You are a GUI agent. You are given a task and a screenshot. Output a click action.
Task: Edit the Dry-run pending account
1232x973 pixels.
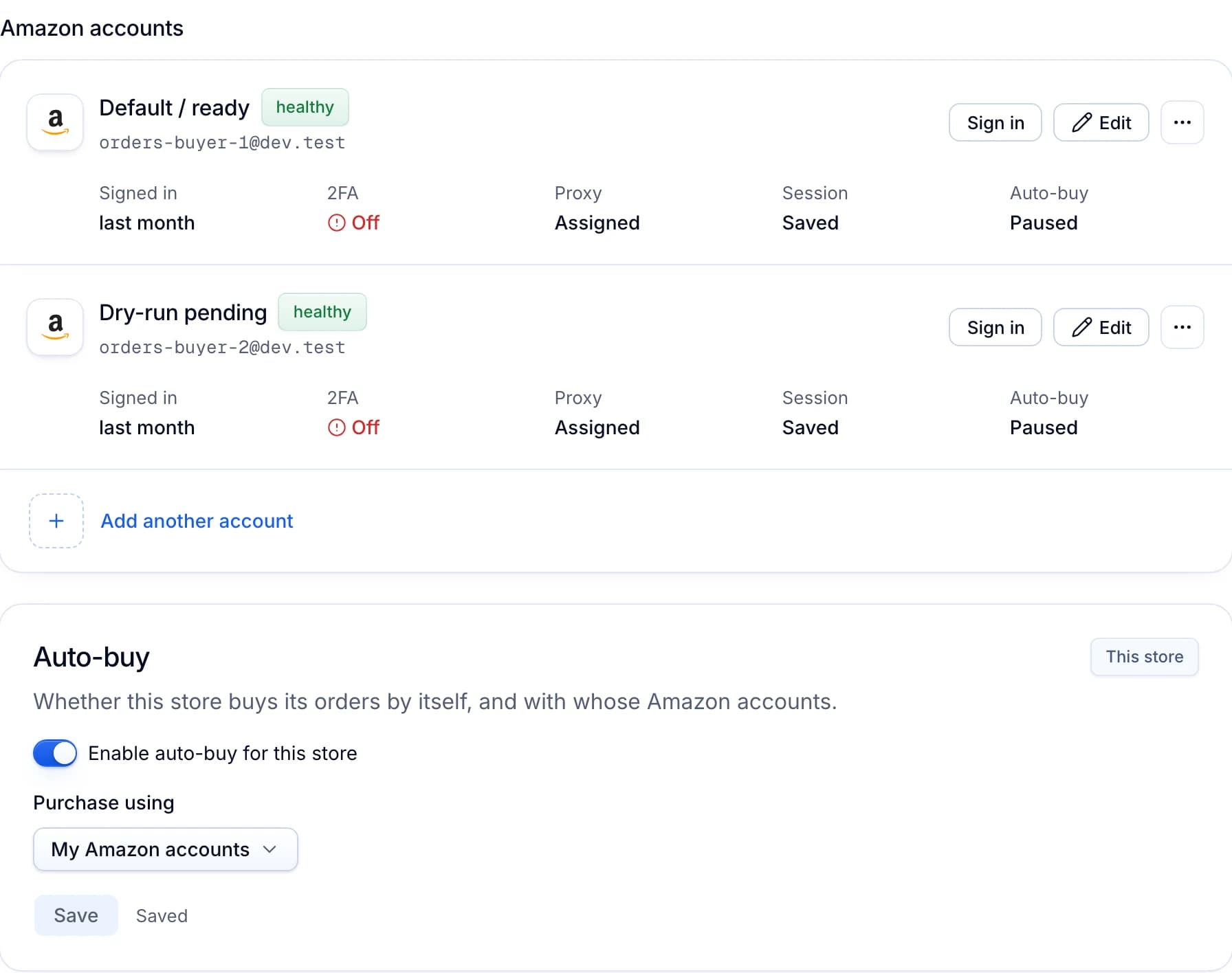[x=1101, y=327]
